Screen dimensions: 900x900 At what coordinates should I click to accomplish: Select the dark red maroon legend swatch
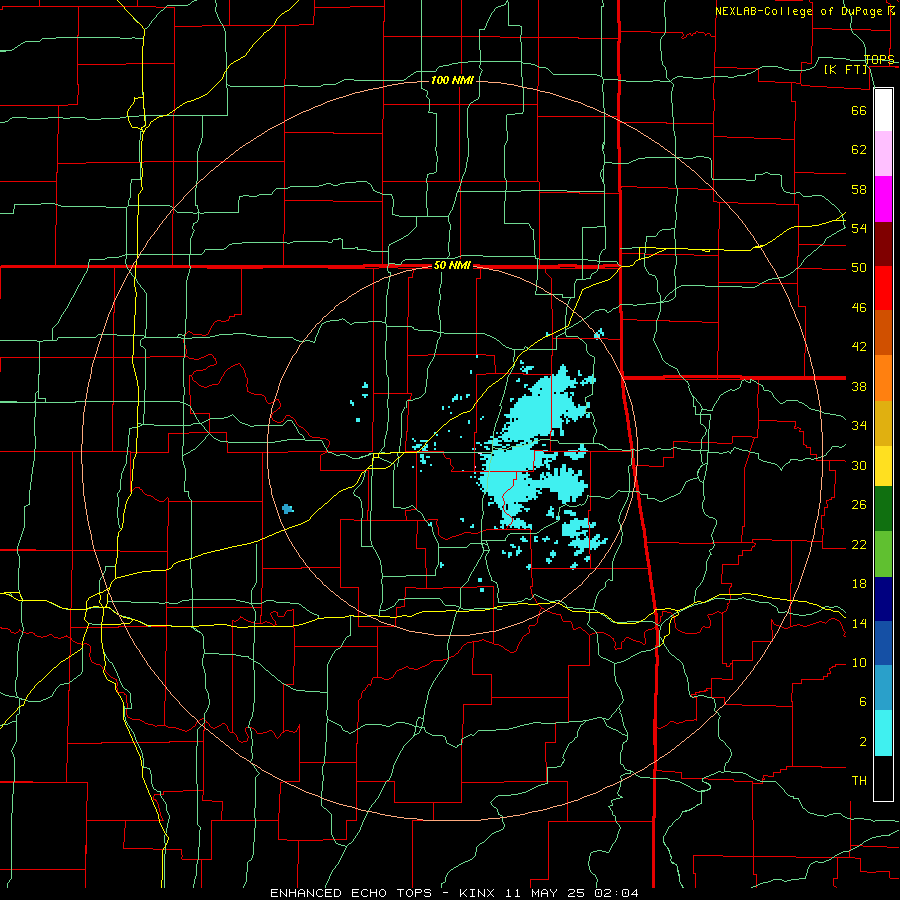[x=883, y=243]
